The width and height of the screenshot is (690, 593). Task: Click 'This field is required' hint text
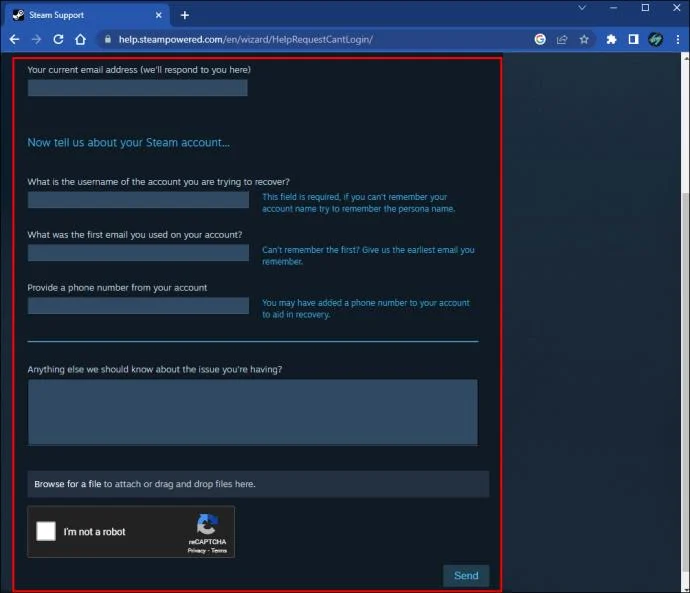pyautogui.click(x=359, y=203)
